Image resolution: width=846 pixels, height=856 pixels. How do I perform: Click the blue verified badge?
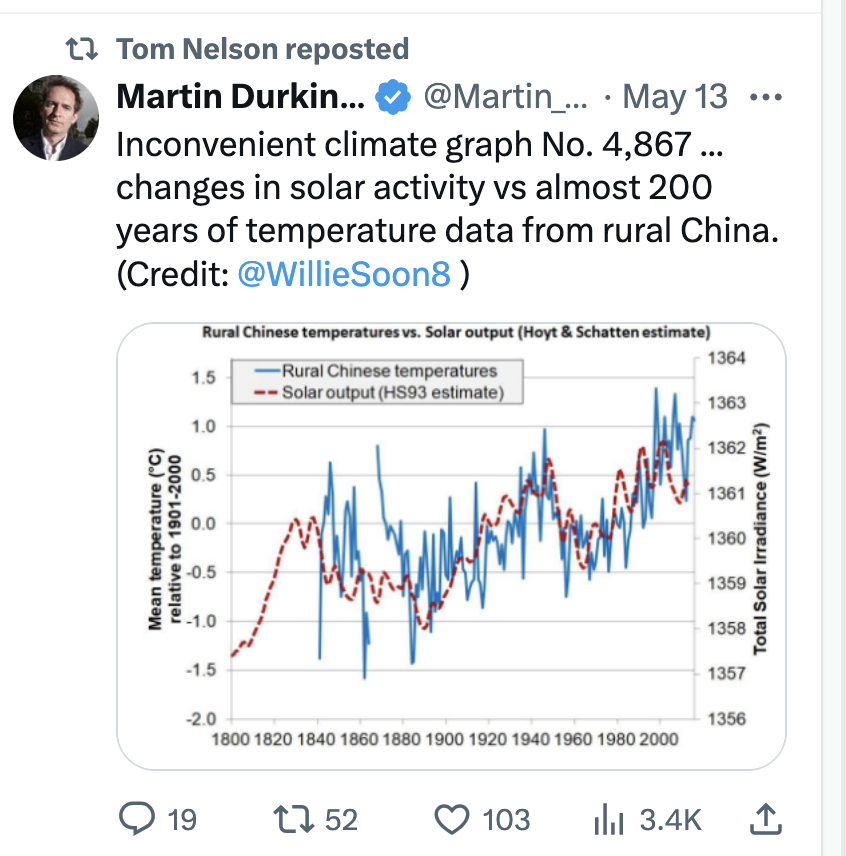tap(392, 97)
